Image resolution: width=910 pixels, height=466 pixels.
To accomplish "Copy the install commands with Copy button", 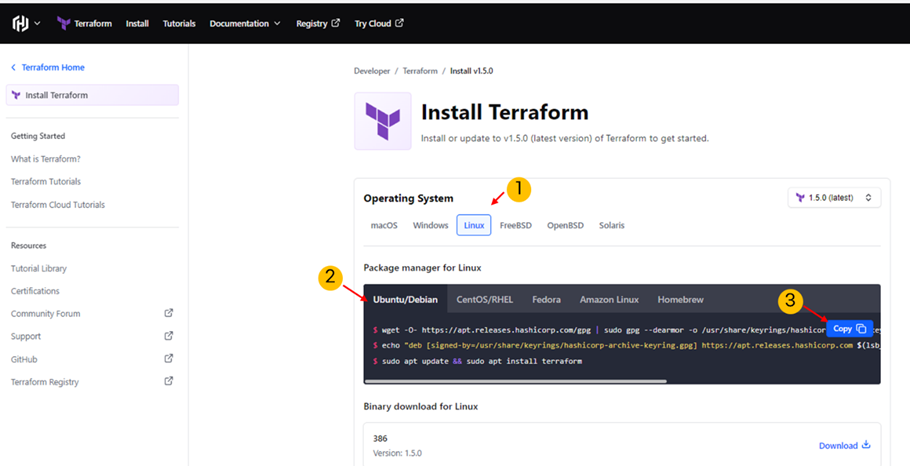I will click(849, 328).
